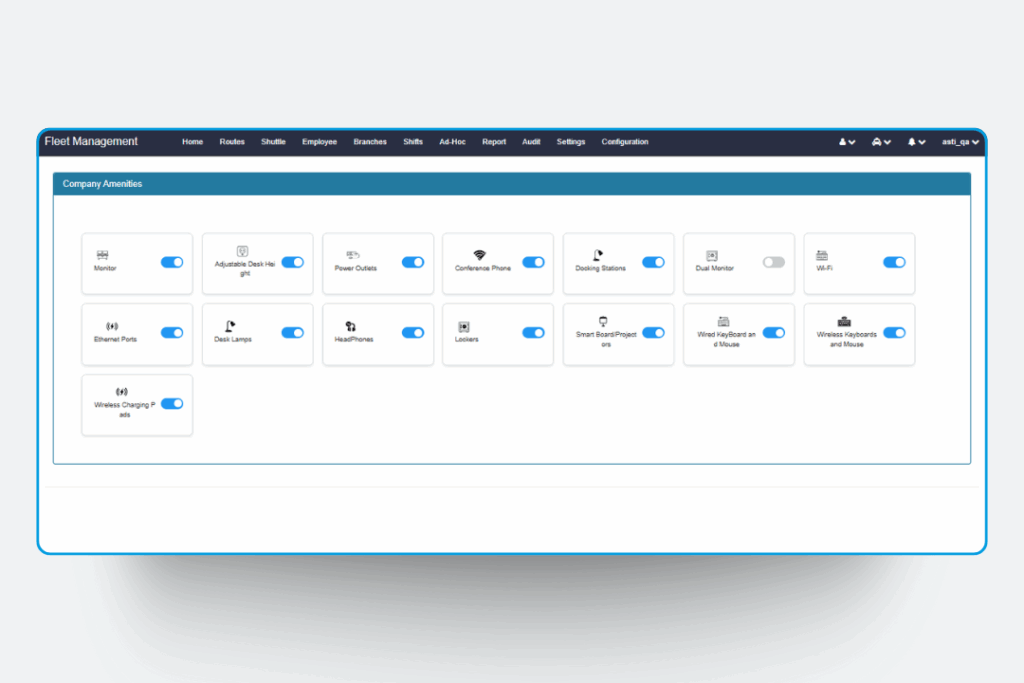Click the Conference Phone icon
The width and height of the screenshot is (1024, 683).
pos(480,255)
